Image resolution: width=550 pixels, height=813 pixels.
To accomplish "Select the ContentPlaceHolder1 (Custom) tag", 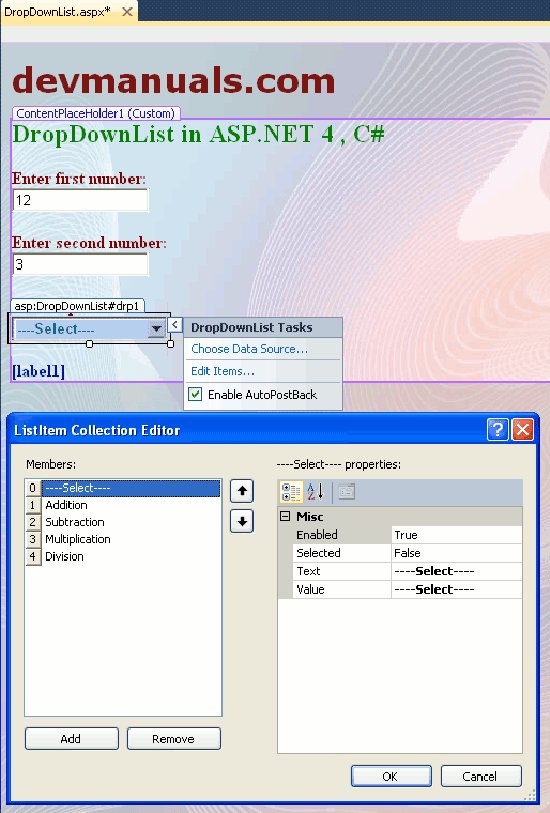I will (x=96, y=113).
